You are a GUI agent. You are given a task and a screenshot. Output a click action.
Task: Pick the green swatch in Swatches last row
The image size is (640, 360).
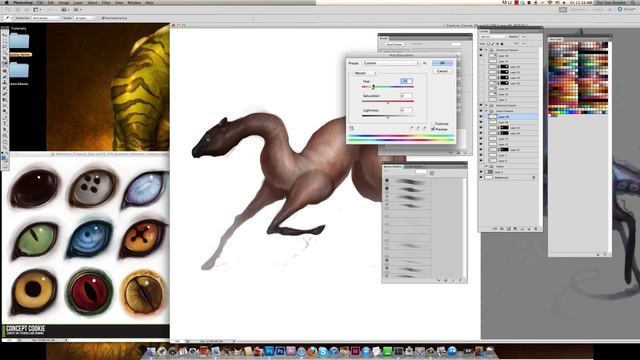pos(554,116)
